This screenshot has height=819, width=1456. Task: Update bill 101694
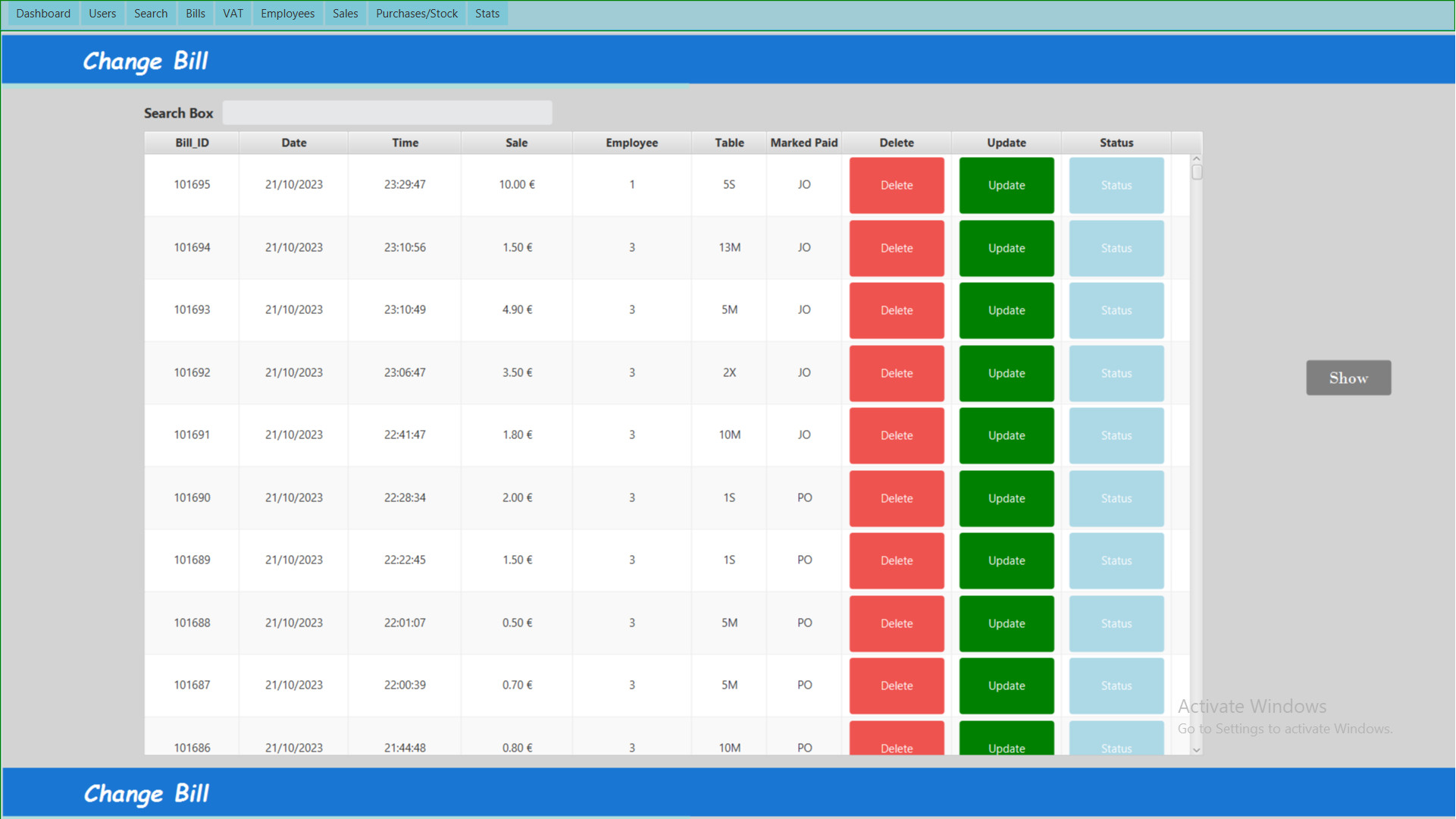pos(1006,248)
